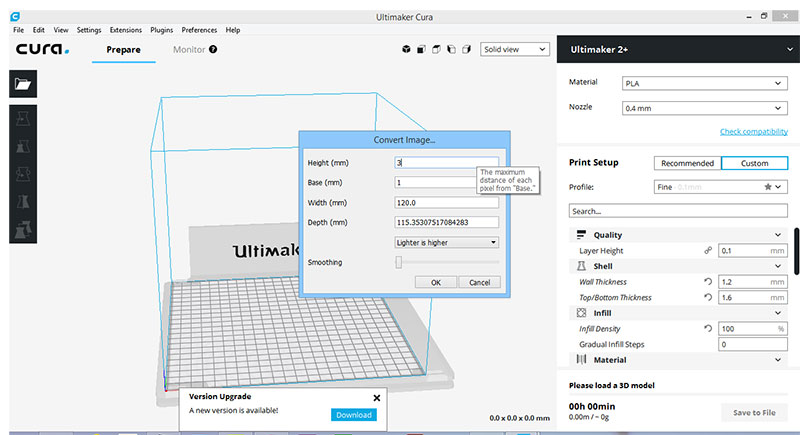Screen dimensions: 800x435
Task: Click the Save to File button
Action: (754, 413)
